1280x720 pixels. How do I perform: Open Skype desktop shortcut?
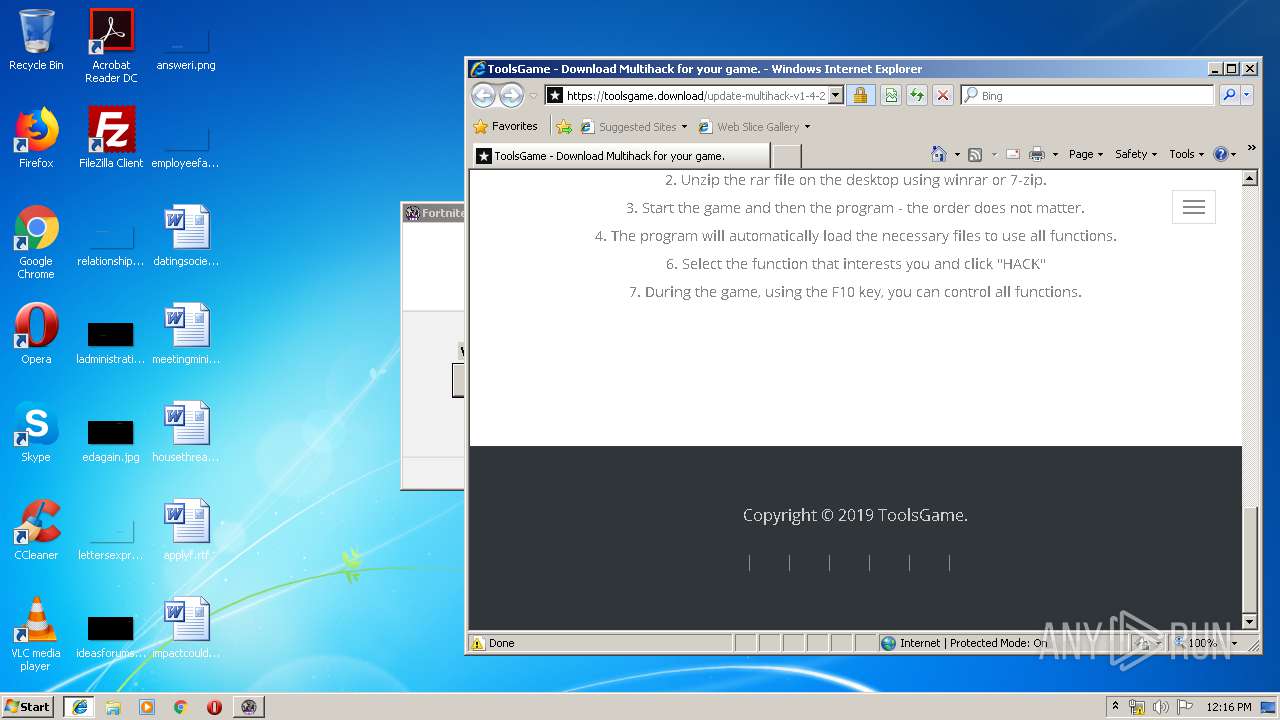[36, 432]
